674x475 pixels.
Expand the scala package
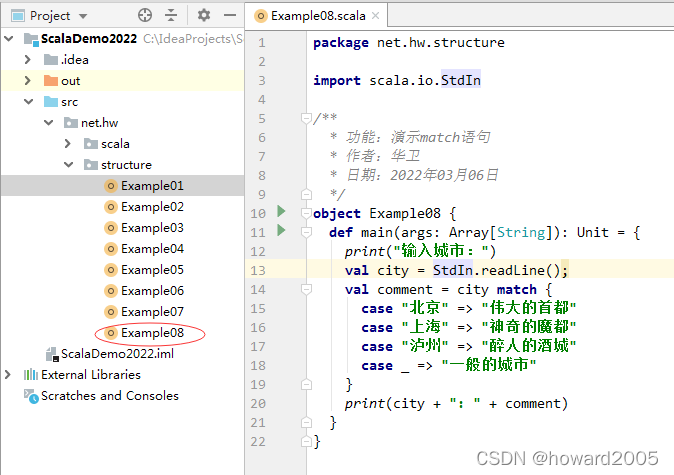tap(67, 144)
